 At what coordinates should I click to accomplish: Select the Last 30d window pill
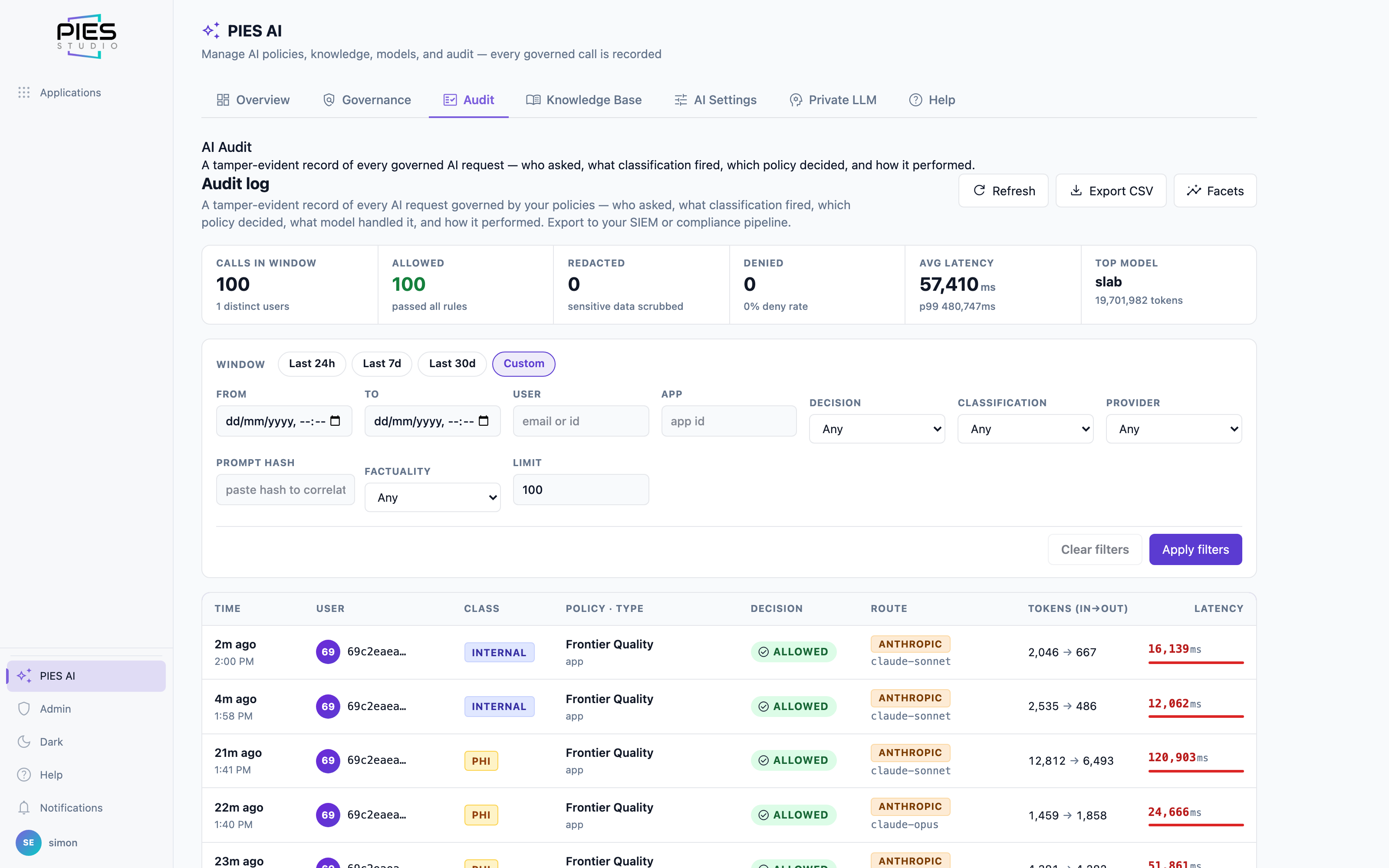pos(452,363)
